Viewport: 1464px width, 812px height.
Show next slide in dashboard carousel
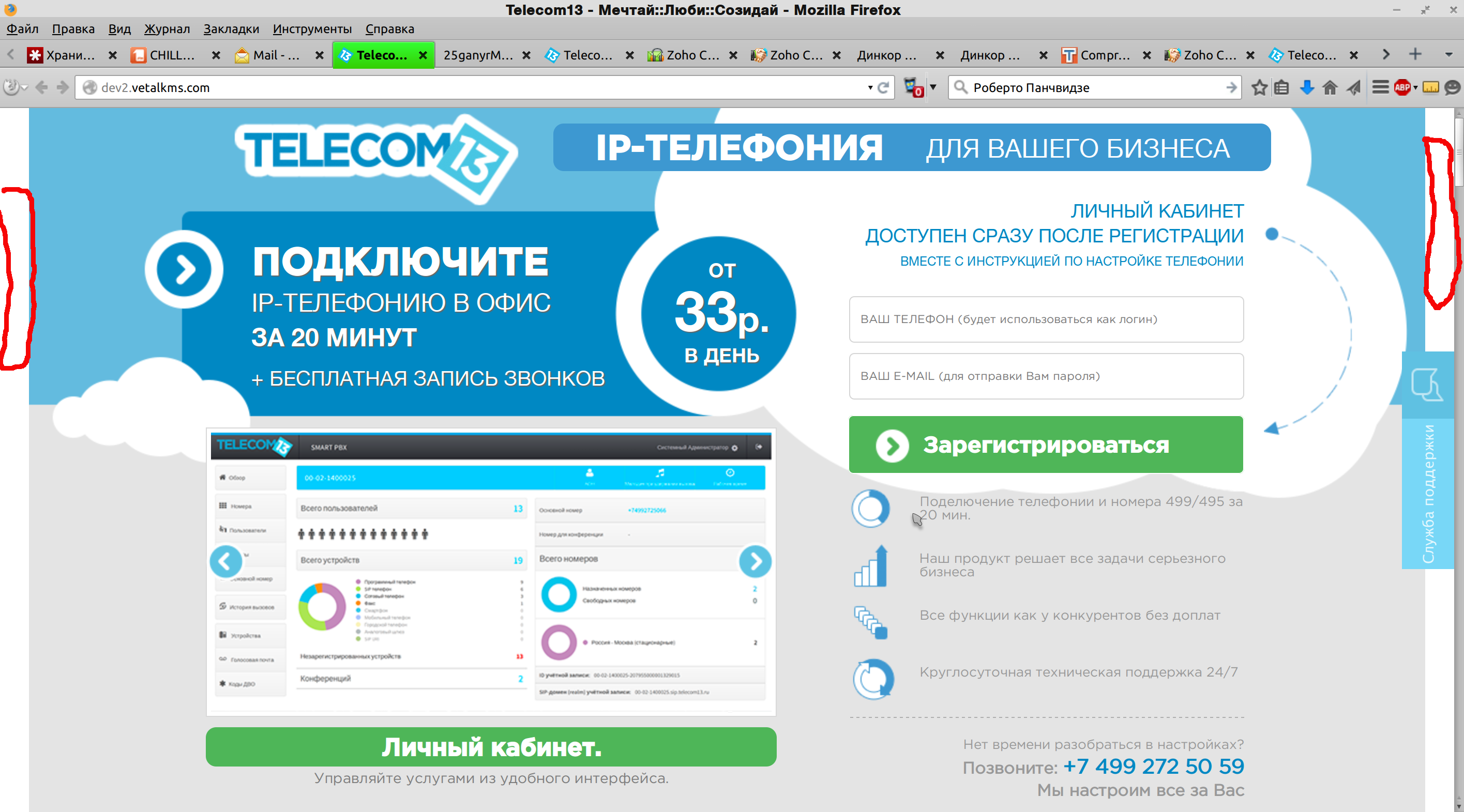click(x=756, y=561)
